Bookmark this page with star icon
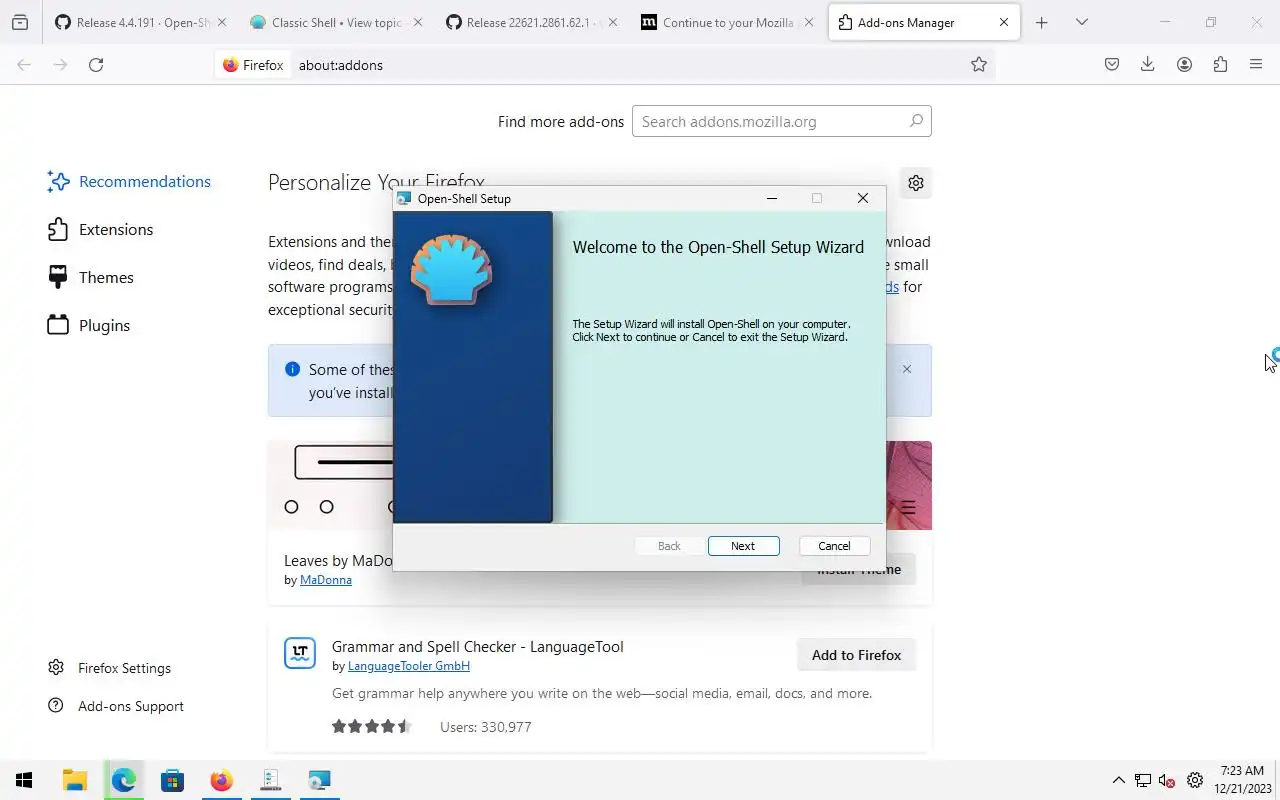Viewport: 1280px width, 800px height. (979, 65)
